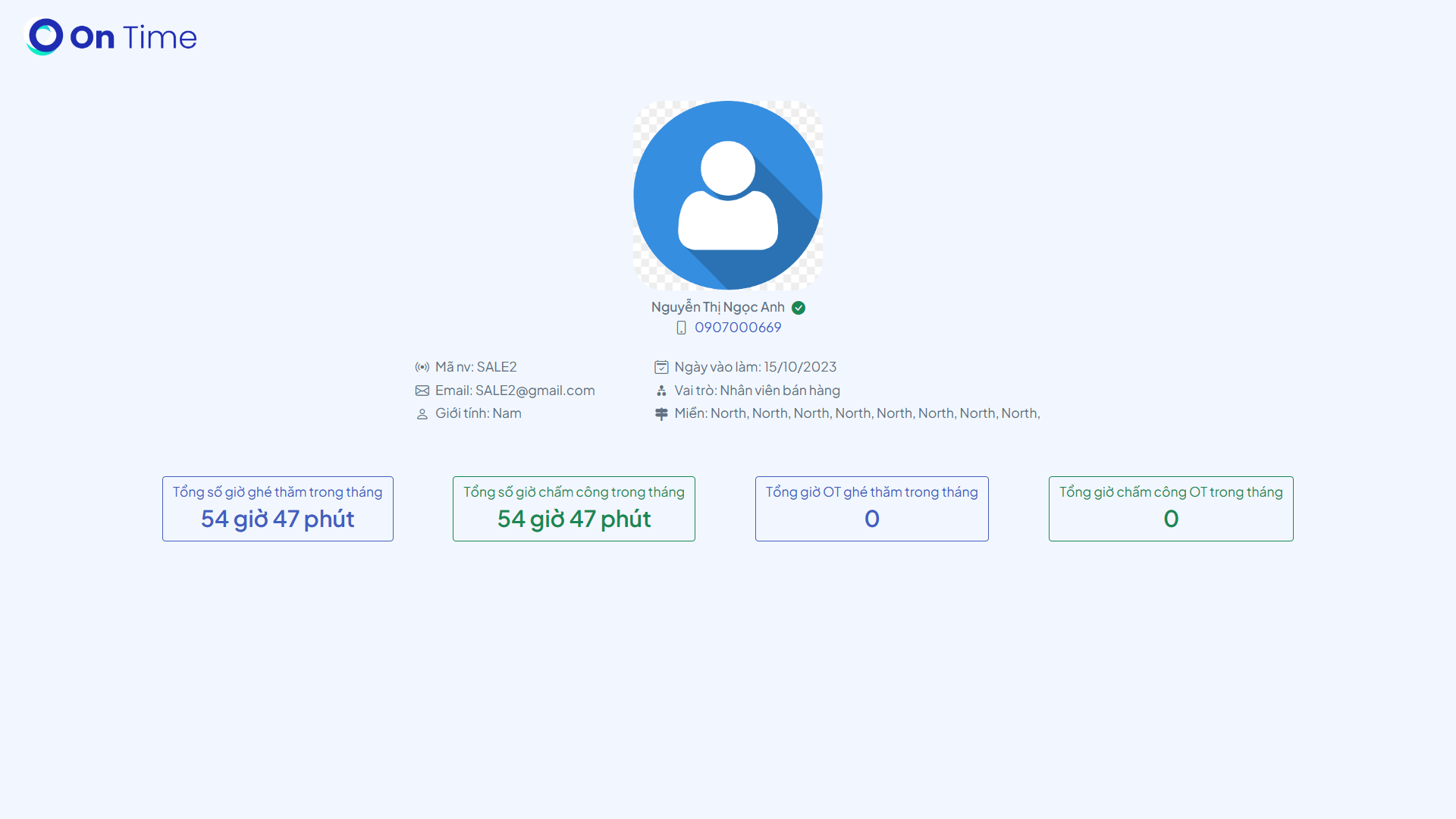Click the green verified badge beside the name
This screenshot has width=1456, height=819.
(x=799, y=308)
